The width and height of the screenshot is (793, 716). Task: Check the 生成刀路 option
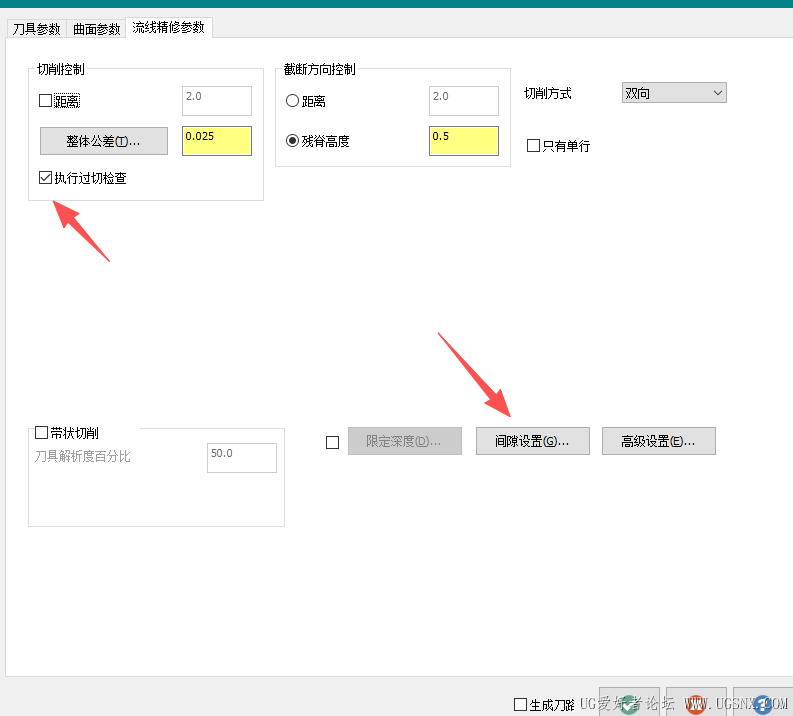click(520, 704)
